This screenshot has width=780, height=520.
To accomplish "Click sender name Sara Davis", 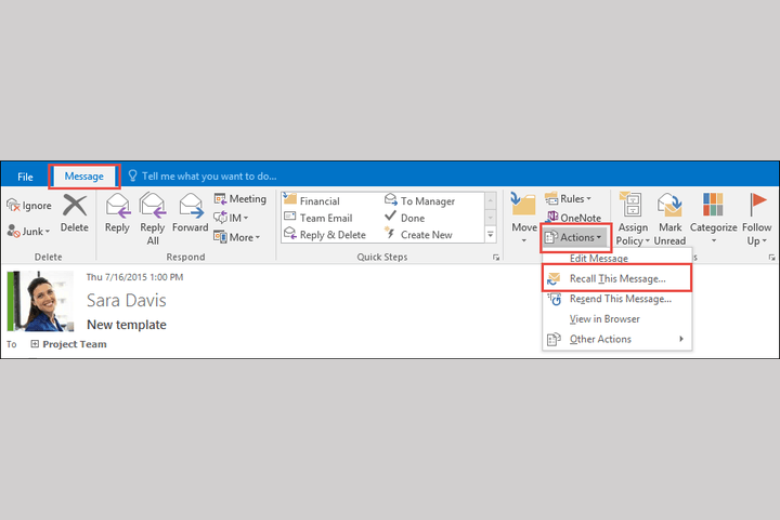I will [x=126, y=300].
